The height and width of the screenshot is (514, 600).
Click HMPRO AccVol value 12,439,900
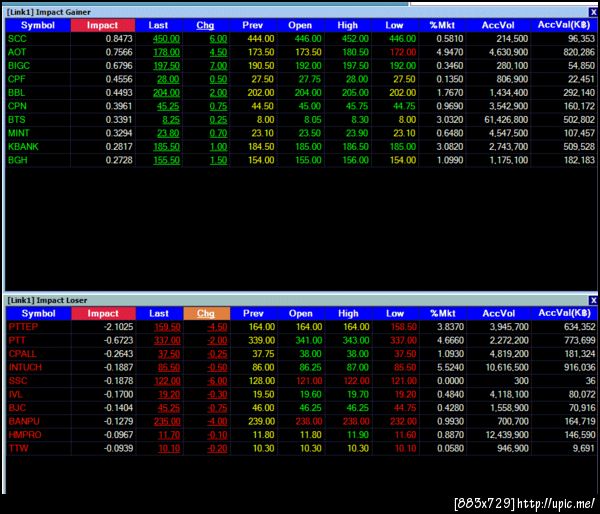[507, 435]
